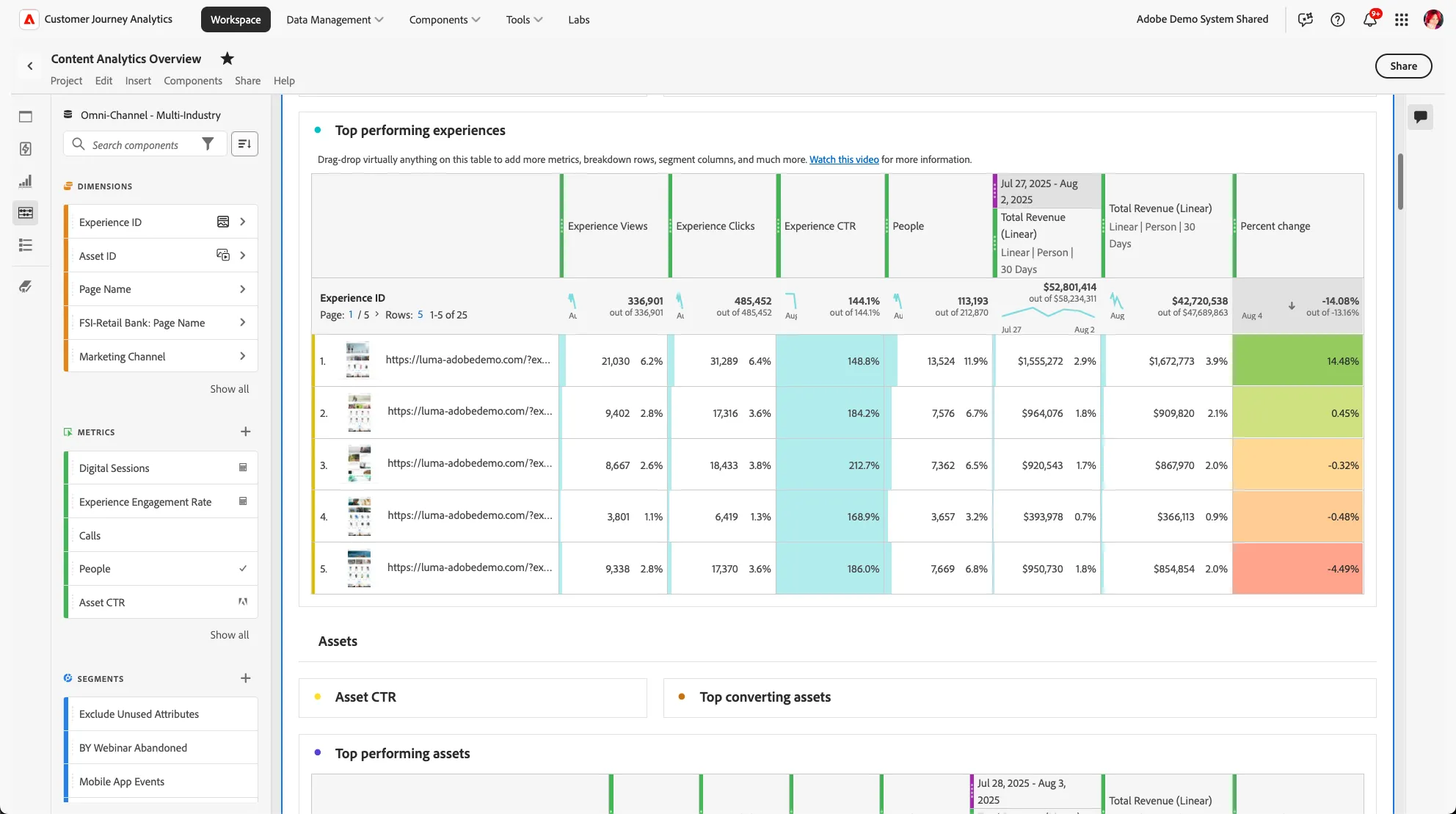
Task: Open Tools dropdown menu
Action: click(524, 20)
